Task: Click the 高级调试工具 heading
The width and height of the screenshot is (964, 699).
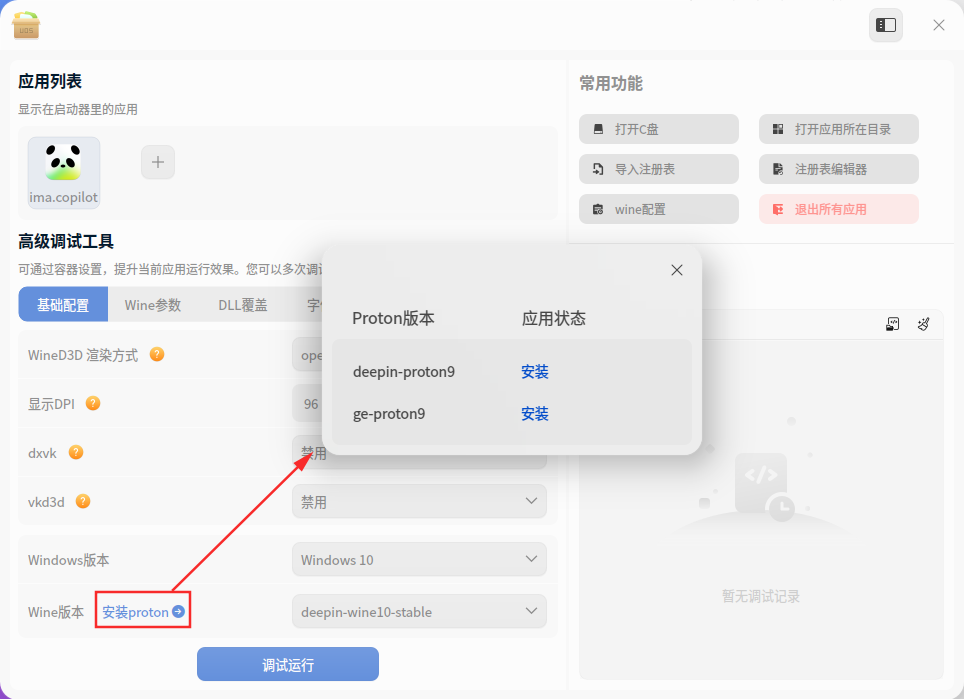Action: point(66,242)
